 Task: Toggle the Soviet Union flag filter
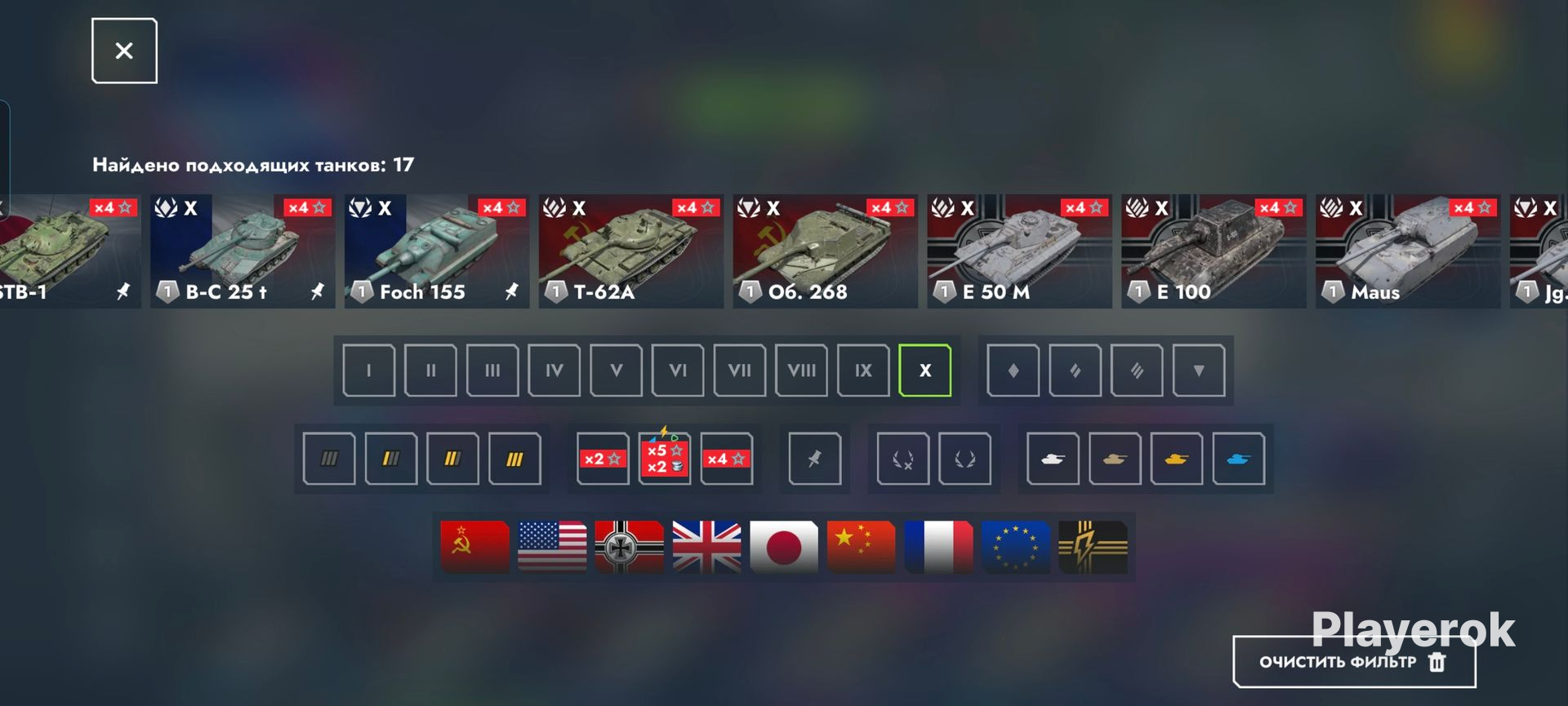474,546
